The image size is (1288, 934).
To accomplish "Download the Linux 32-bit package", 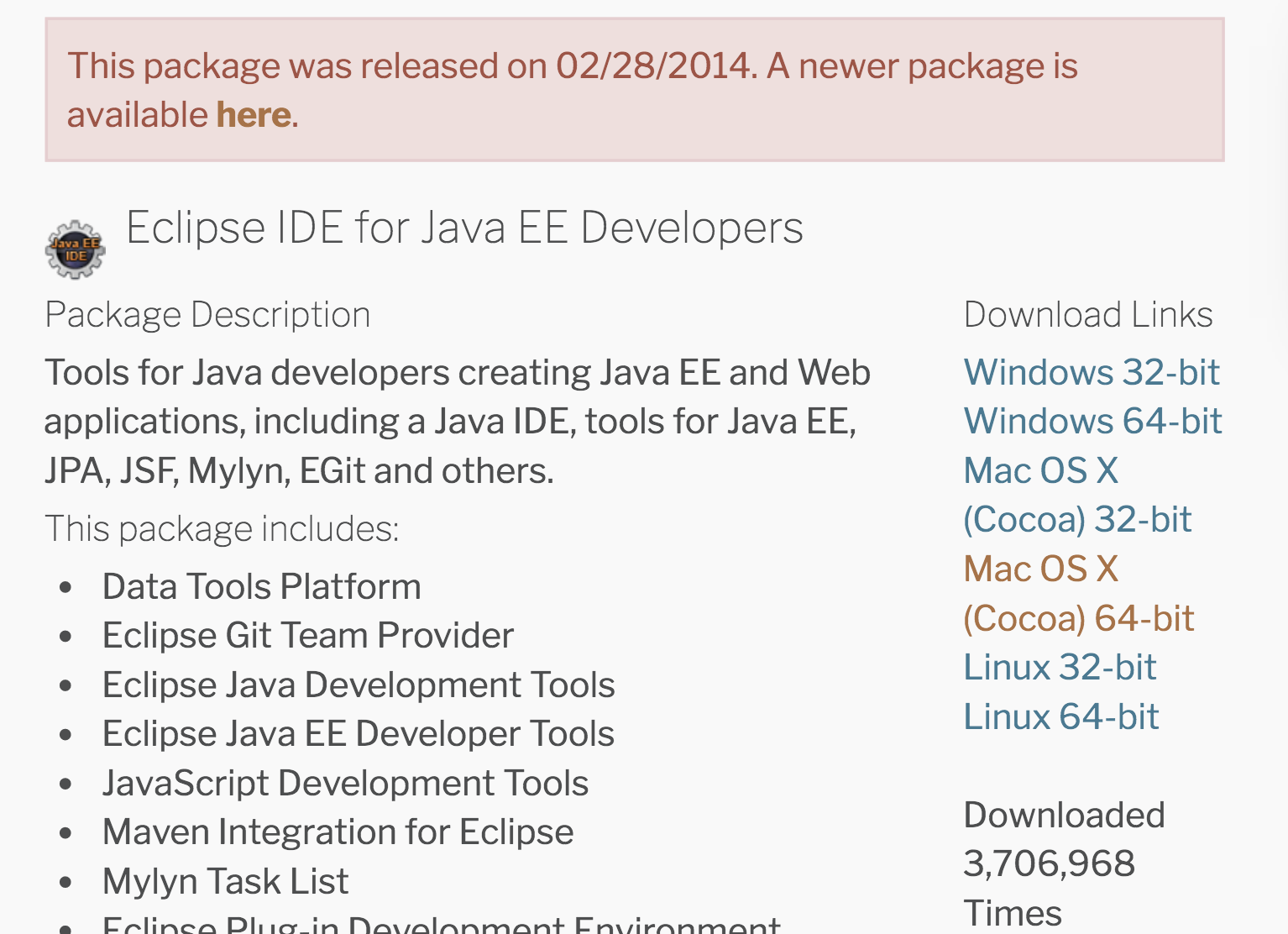I will [1060, 668].
